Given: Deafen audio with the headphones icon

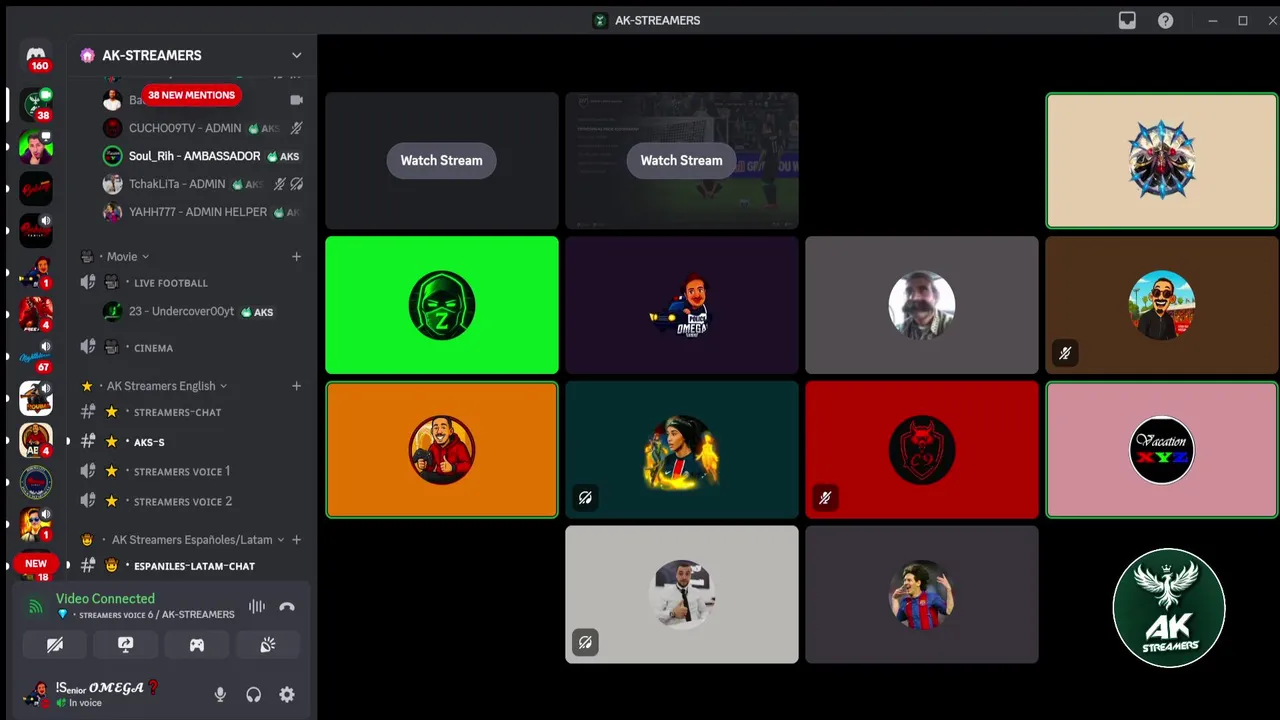Looking at the screenshot, I should (x=254, y=694).
